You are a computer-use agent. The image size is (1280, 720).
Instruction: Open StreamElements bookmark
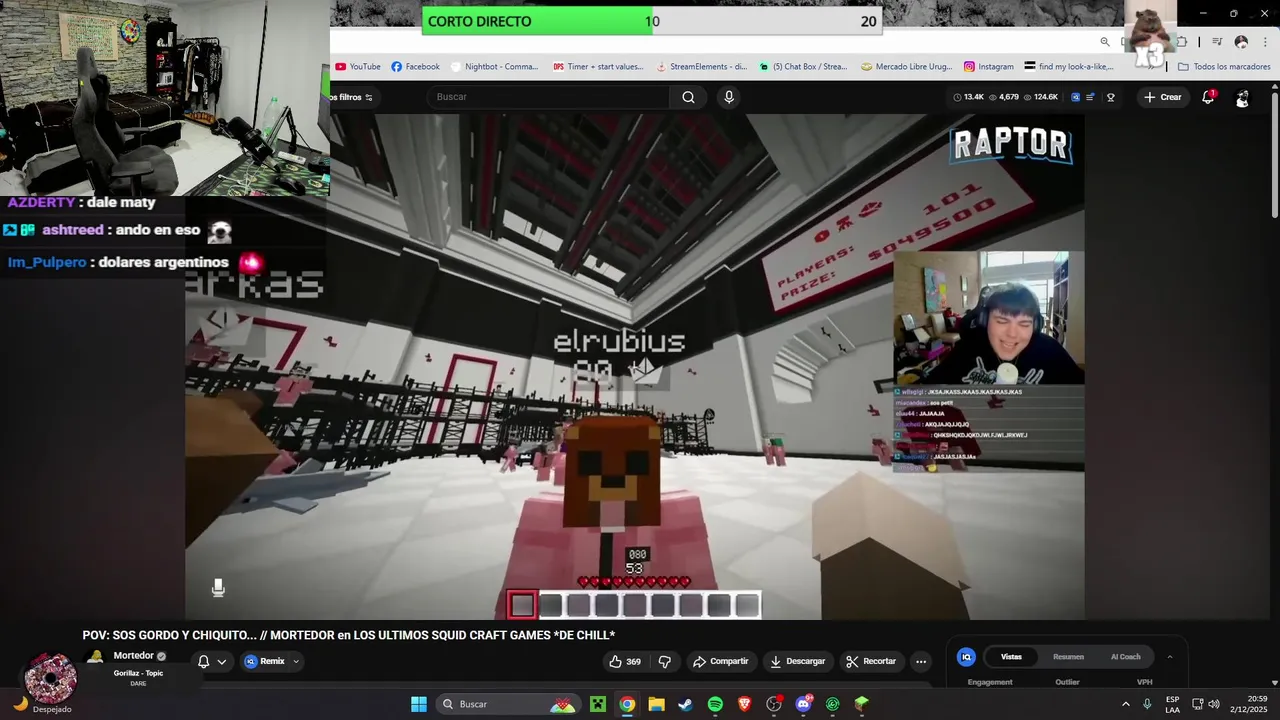click(x=701, y=67)
